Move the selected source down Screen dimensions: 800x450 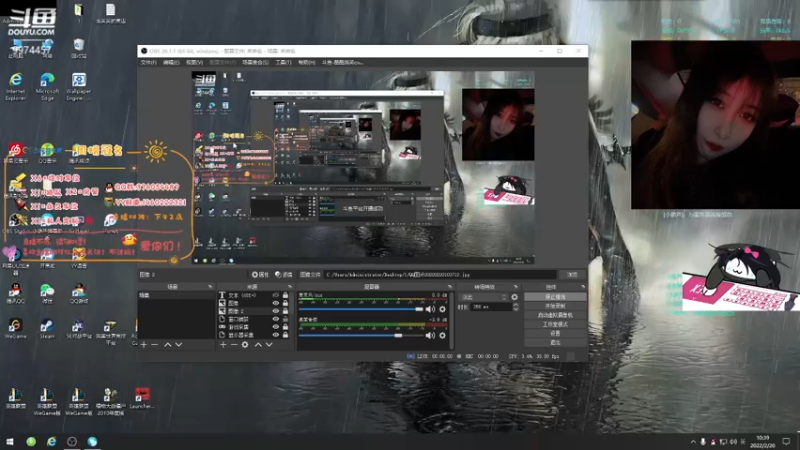(269, 345)
